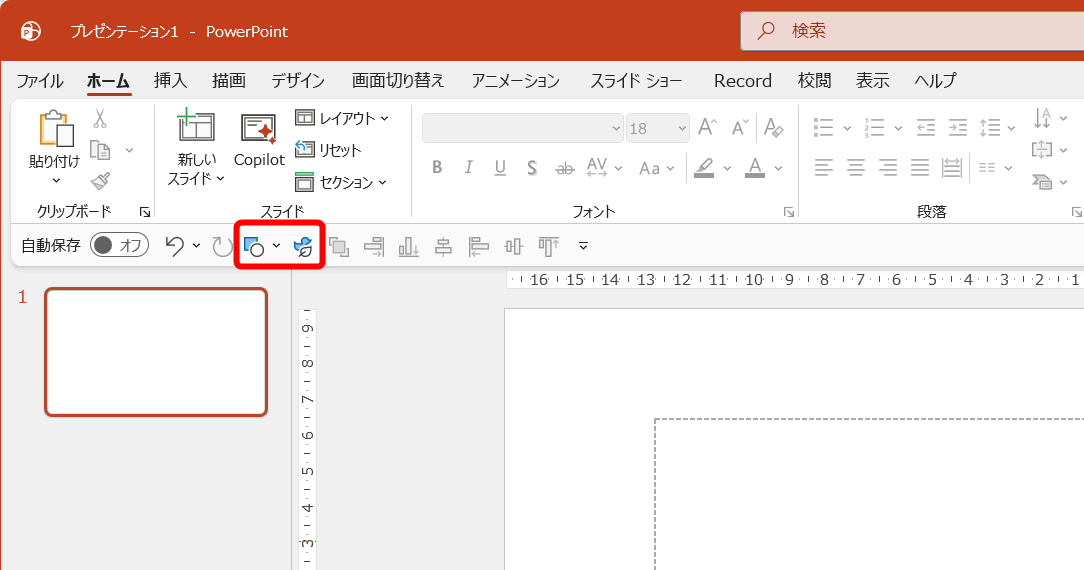1084x570 pixels.
Task: Click the PowerPoint logo in title bar
Action: point(30,31)
